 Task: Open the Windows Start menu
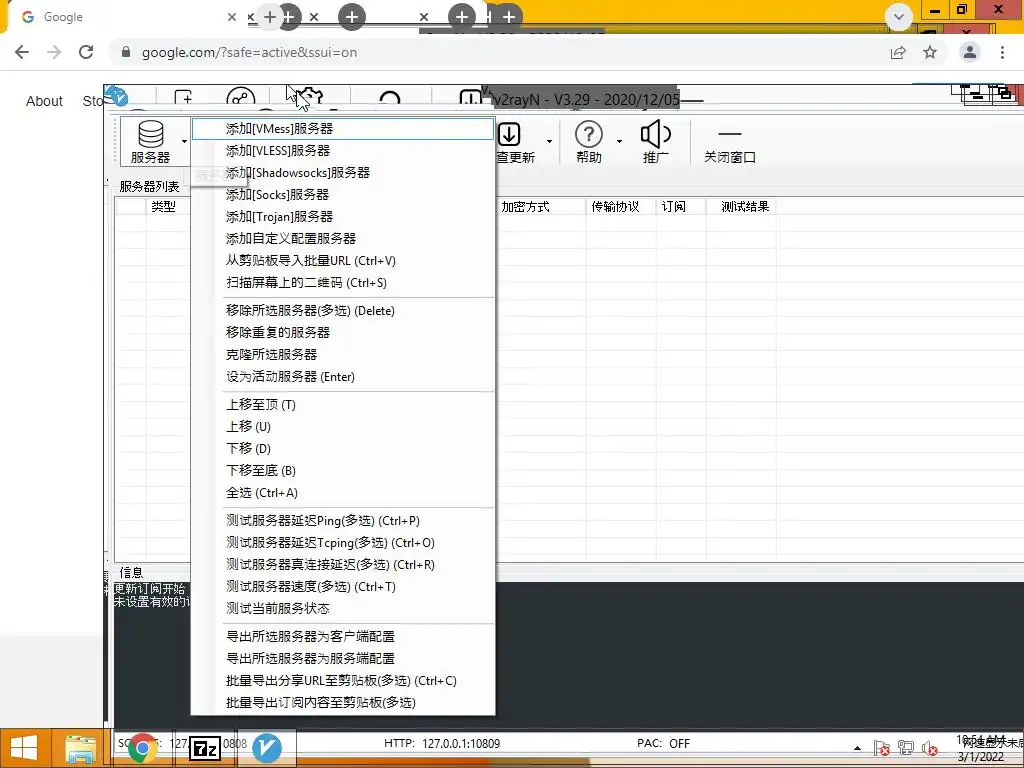coord(24,748)
